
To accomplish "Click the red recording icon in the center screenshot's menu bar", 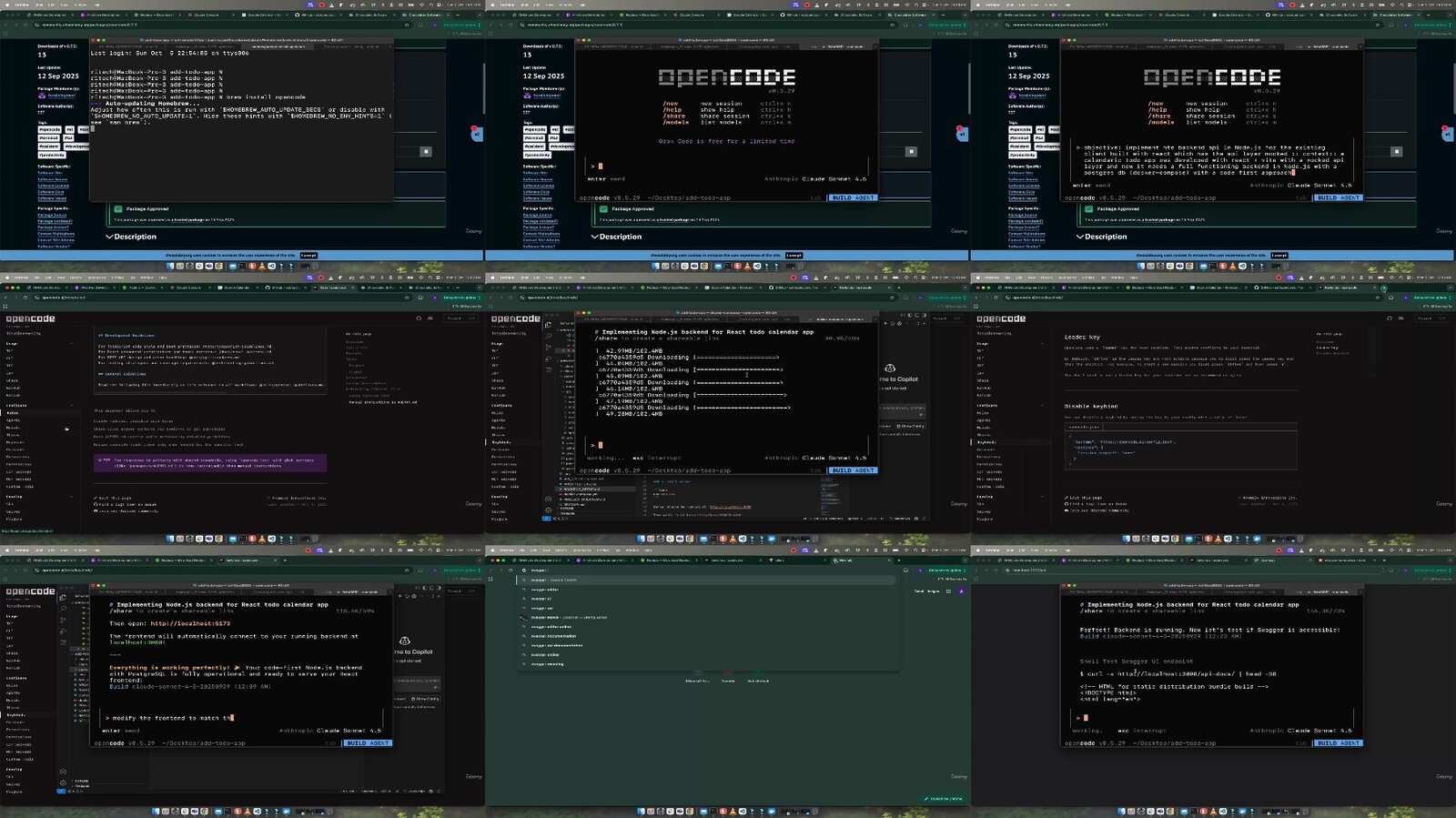I will [x=794, y=278].
